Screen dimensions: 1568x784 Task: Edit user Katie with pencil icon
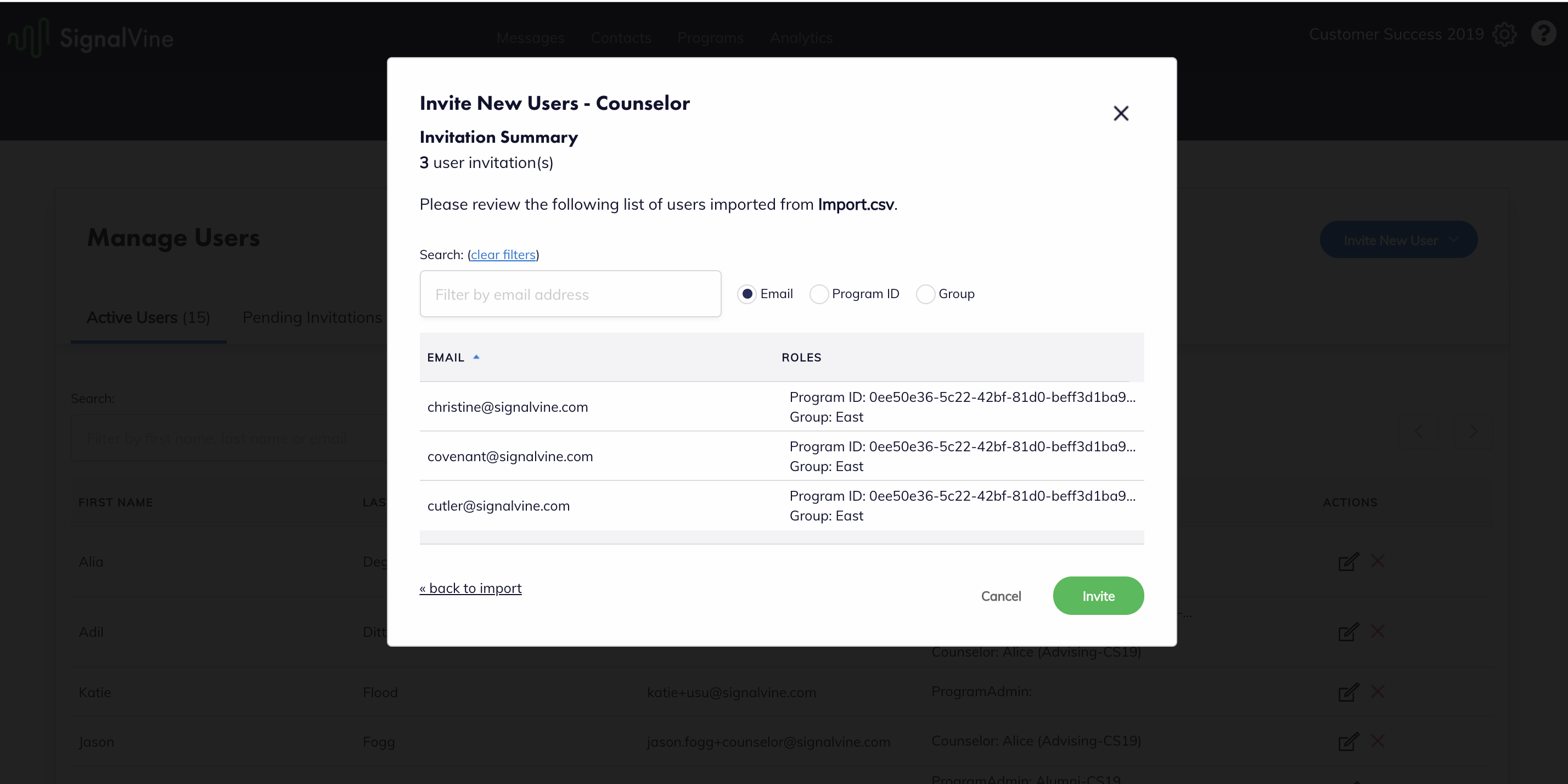pyautogui.click(x=1348, y=692)
